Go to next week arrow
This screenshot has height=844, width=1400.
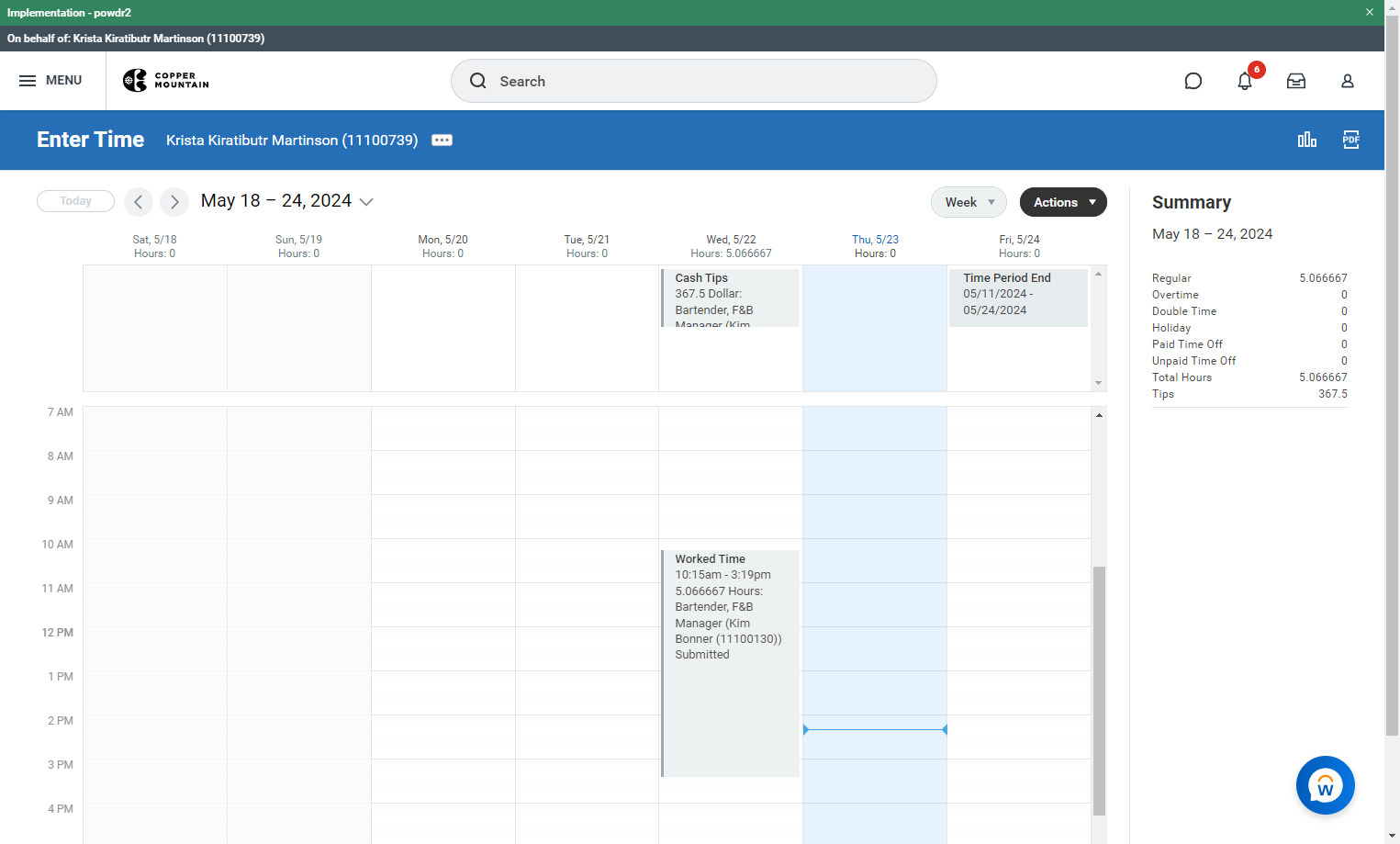click(174, 202)
